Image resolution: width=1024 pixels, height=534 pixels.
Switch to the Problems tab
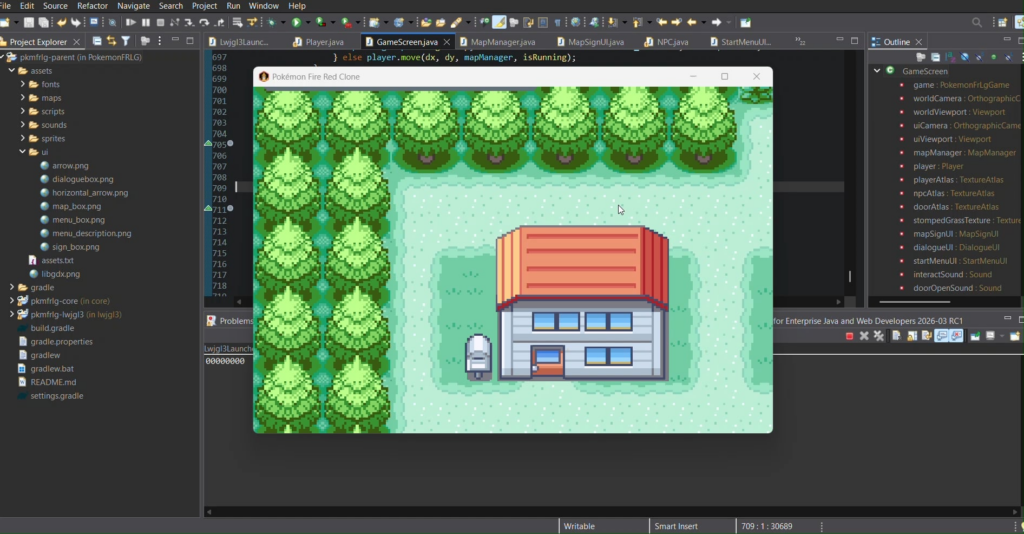[230, 321]
